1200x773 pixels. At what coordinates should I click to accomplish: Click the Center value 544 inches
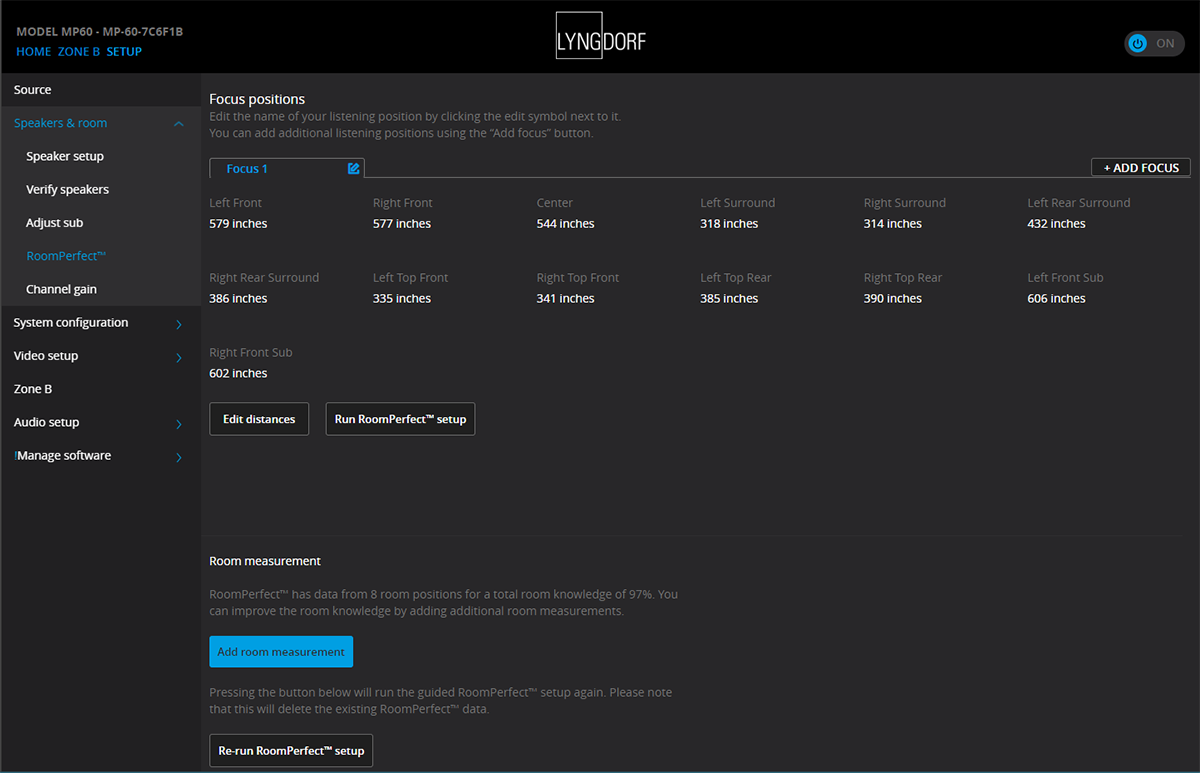(x=566, y=224)
